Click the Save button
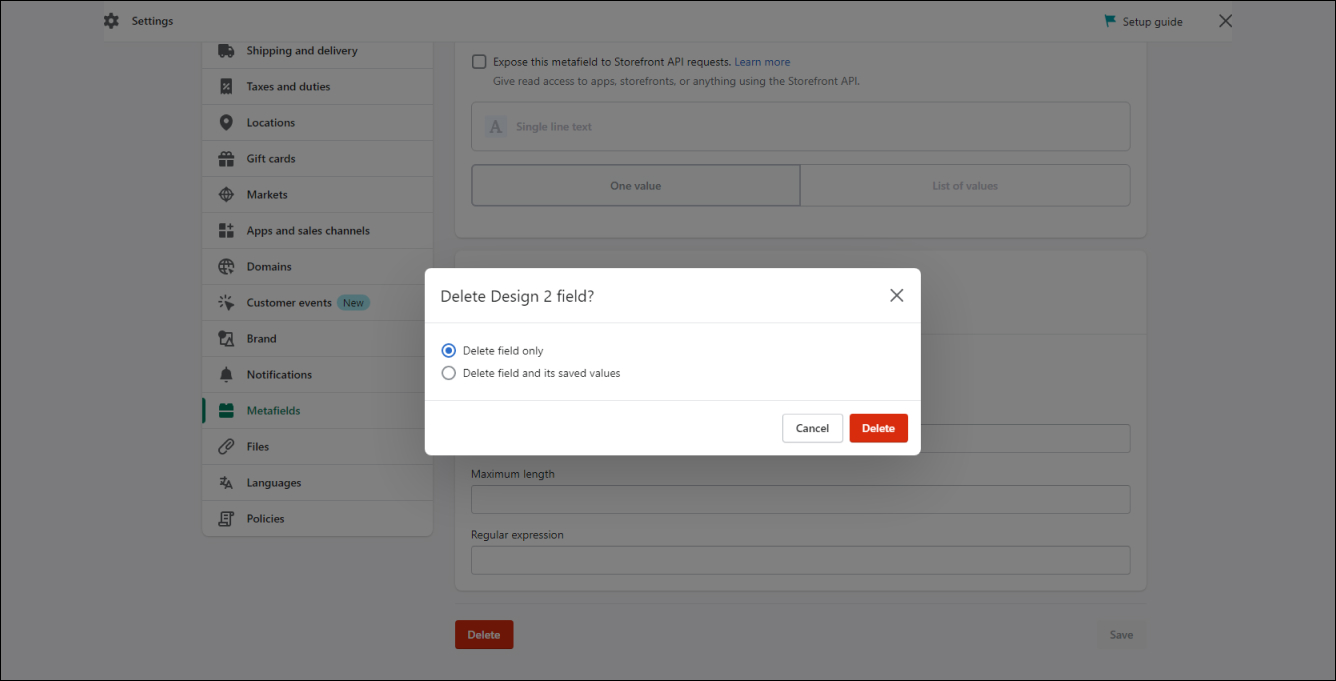Screen dimensions: 1336x681 point(1121,635)
